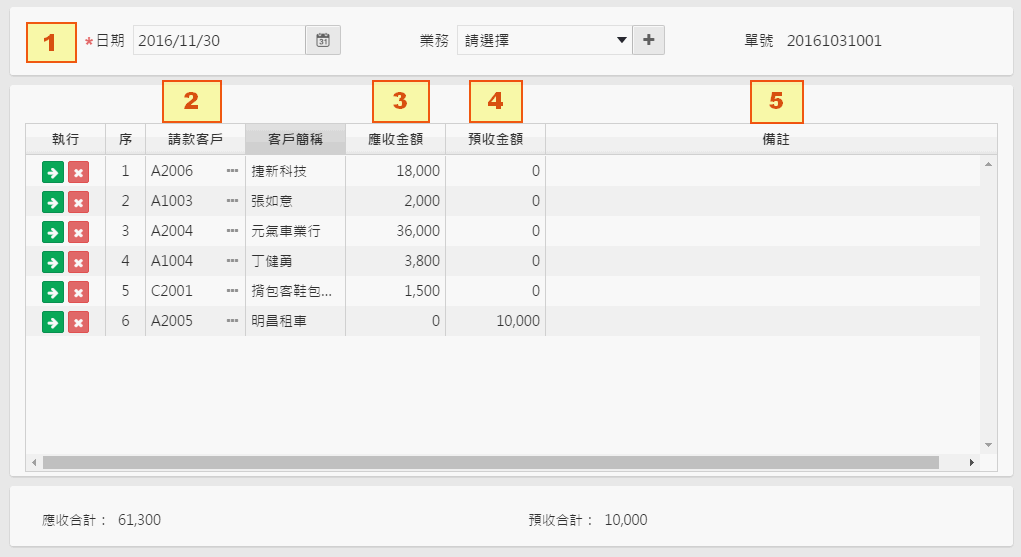1021x557 pixels.
Task: Open customer lookup dots for A2006
Action: (232, 171)
